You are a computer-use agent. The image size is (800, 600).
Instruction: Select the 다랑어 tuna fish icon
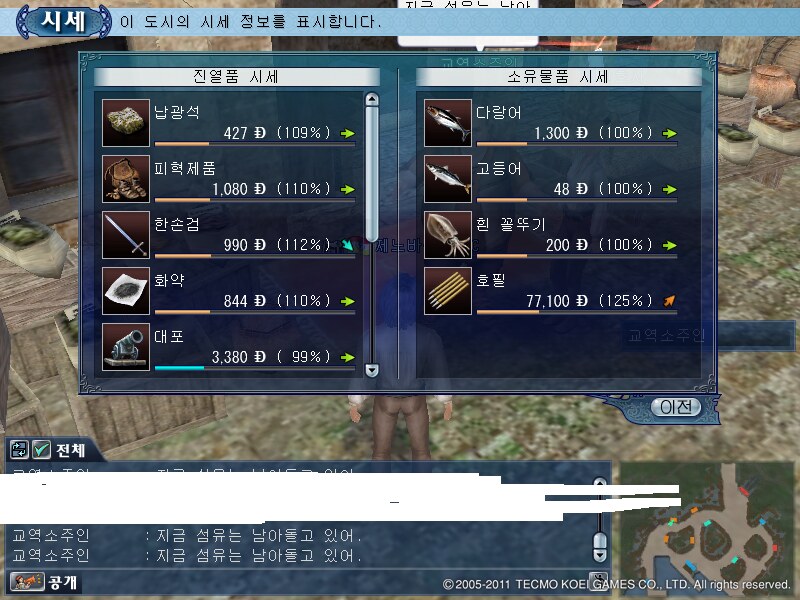pyautogui.click(x=447, y=123)
